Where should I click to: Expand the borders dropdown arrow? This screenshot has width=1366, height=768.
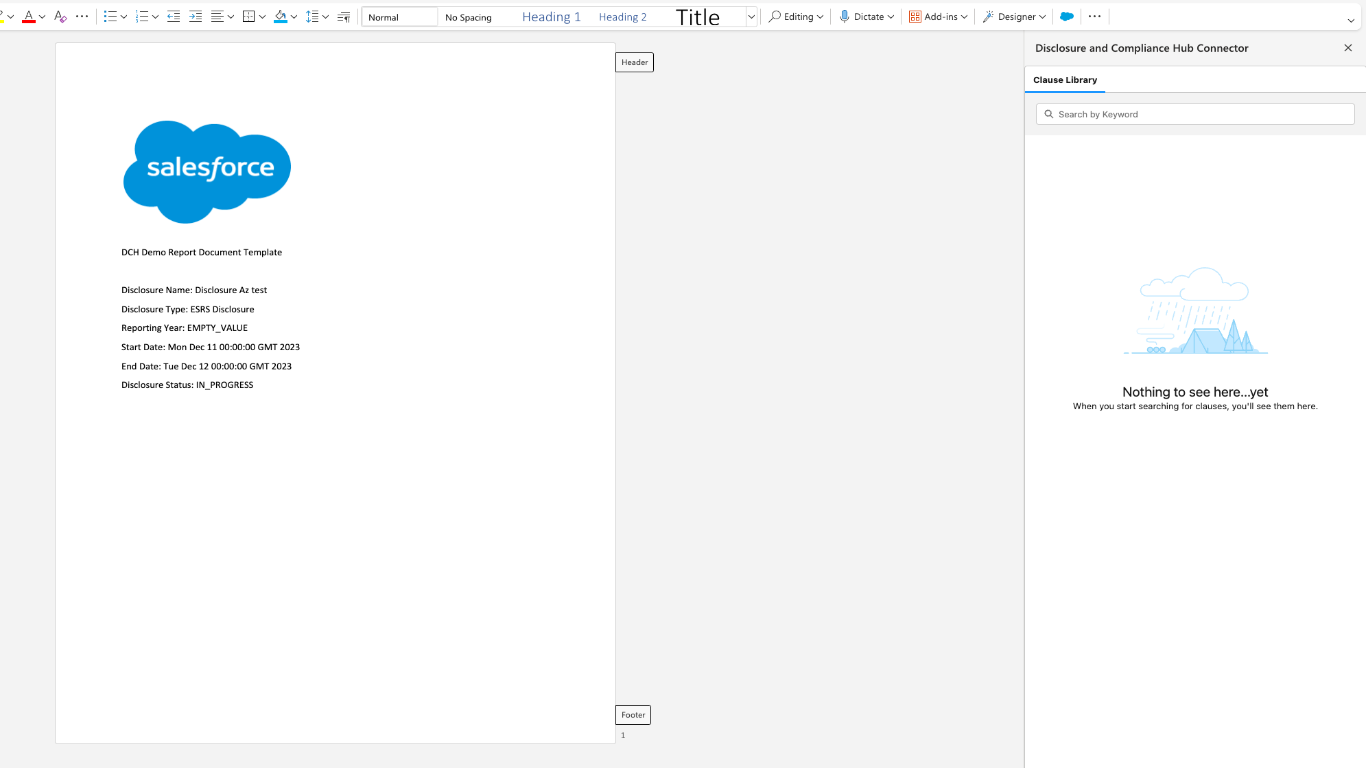pos(263,17)
